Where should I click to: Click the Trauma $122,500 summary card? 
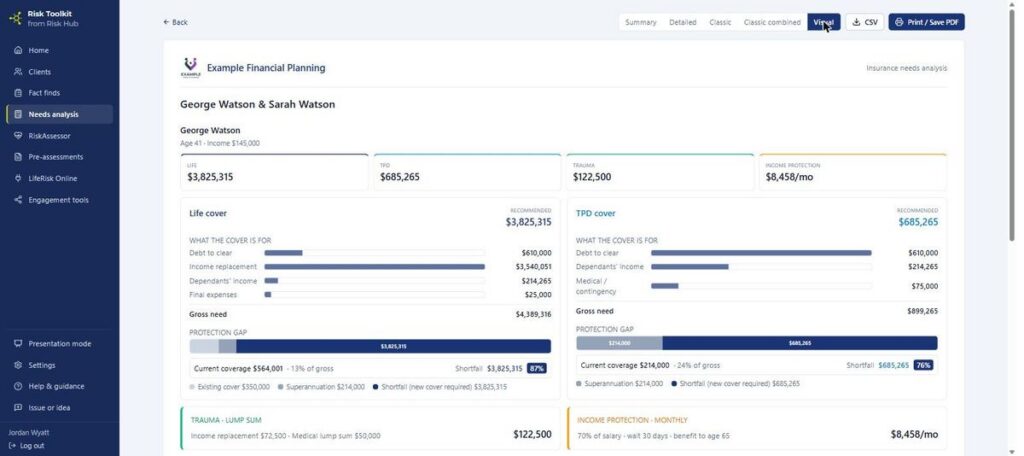(660, 172)
